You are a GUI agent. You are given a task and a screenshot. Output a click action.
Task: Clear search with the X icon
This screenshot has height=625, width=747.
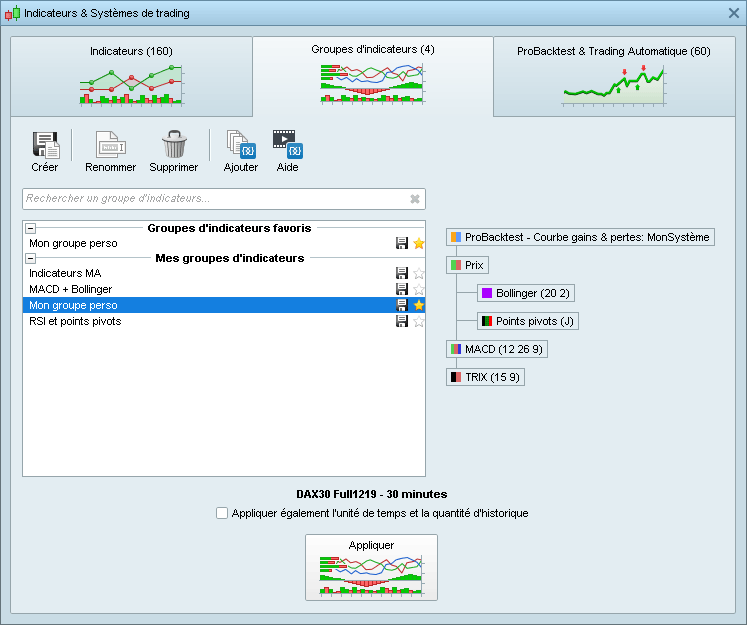click(415, 199)
